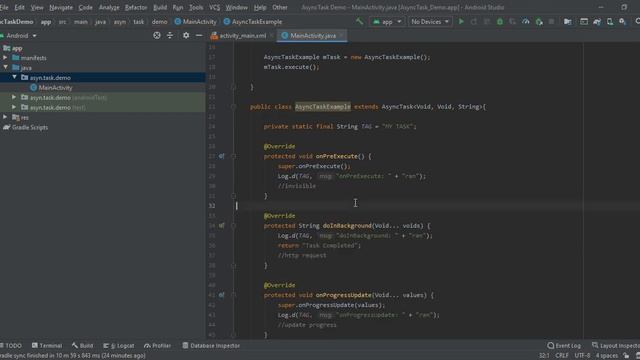Open the Event Log
Viewport: 640px width, 360px height.
(564, 346)
